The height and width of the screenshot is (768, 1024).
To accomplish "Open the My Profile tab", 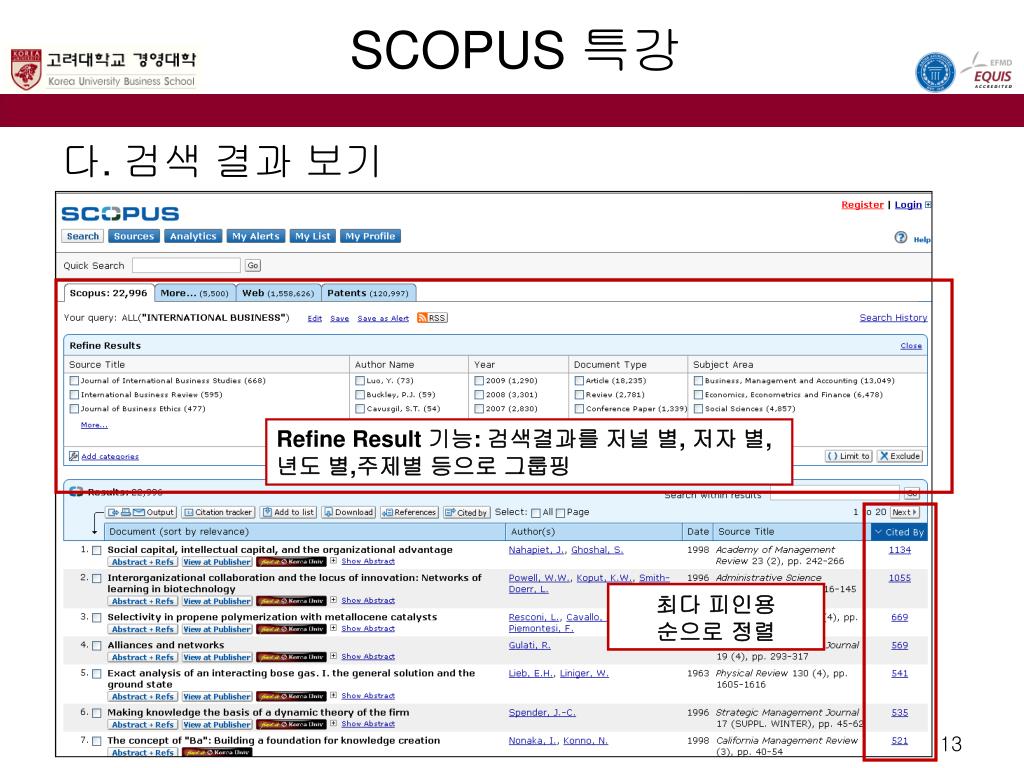I will [370, 236].
